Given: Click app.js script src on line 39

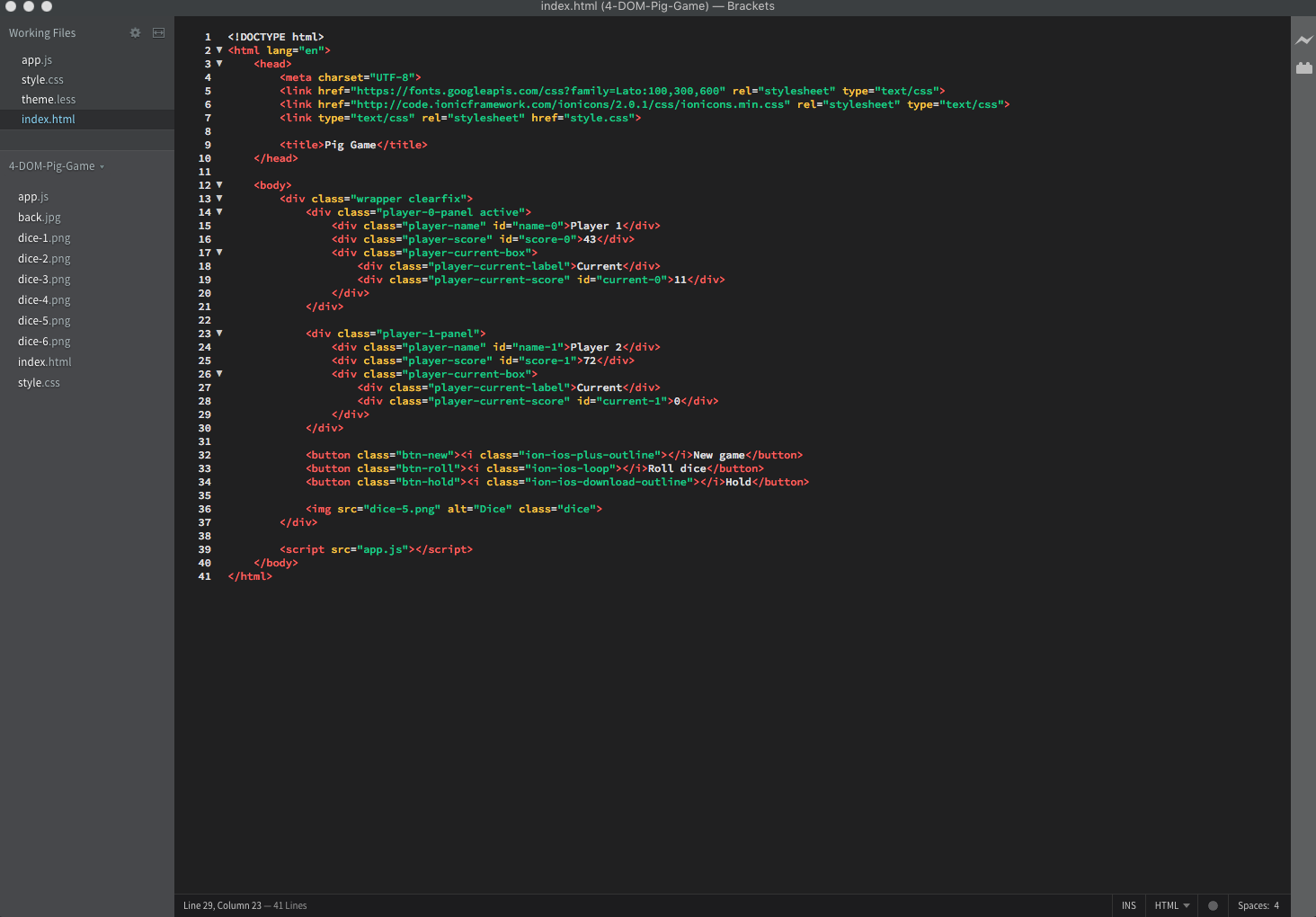Looking at the screenshot, I should pyautogui.click(x=383, y=549).
